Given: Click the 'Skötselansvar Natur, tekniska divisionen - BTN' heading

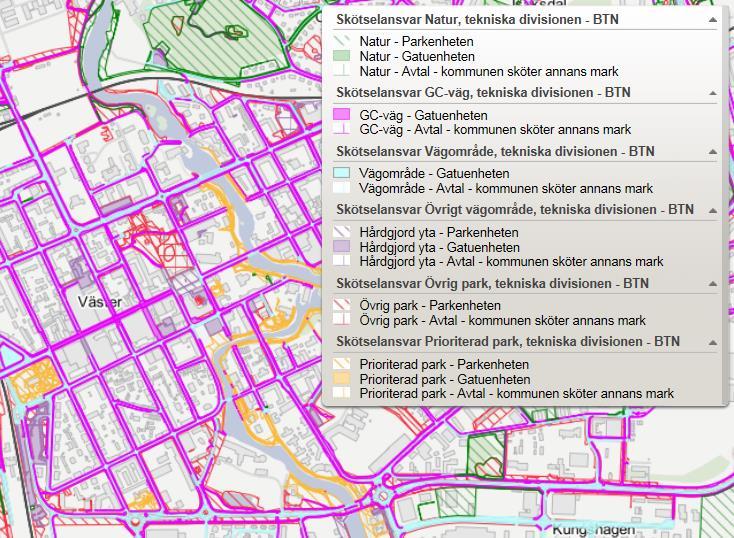Looking at the screenshot, I should (x=477, y=20).
